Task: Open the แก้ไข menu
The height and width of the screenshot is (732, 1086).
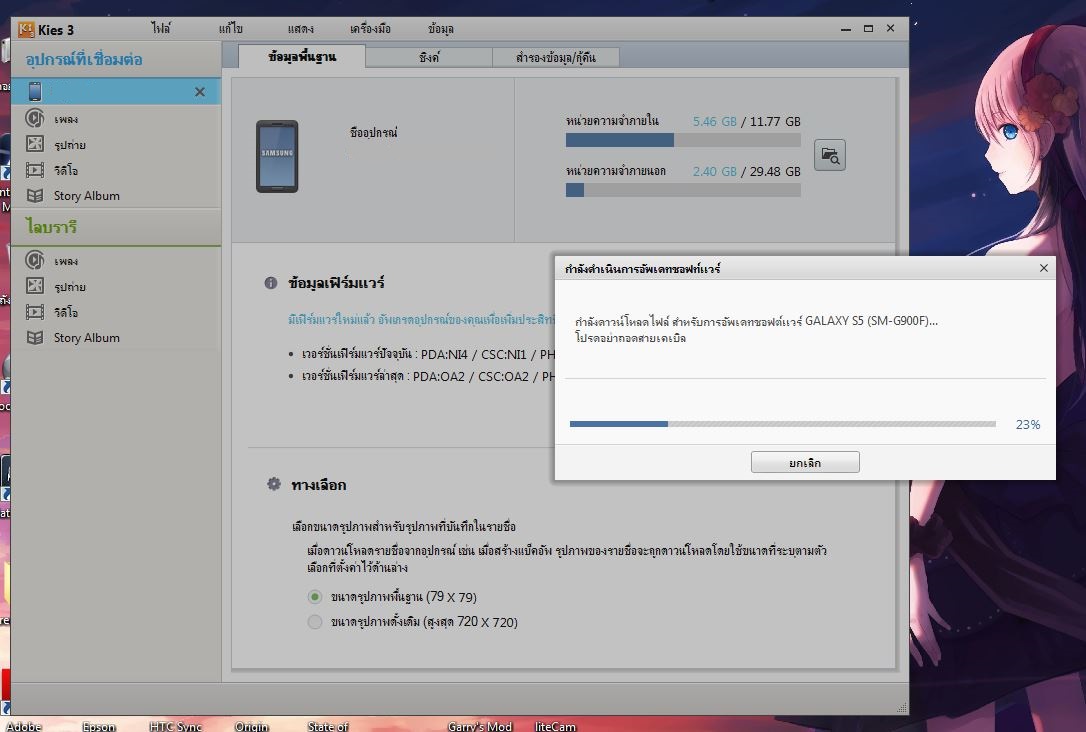Action: tap(231, 28)
